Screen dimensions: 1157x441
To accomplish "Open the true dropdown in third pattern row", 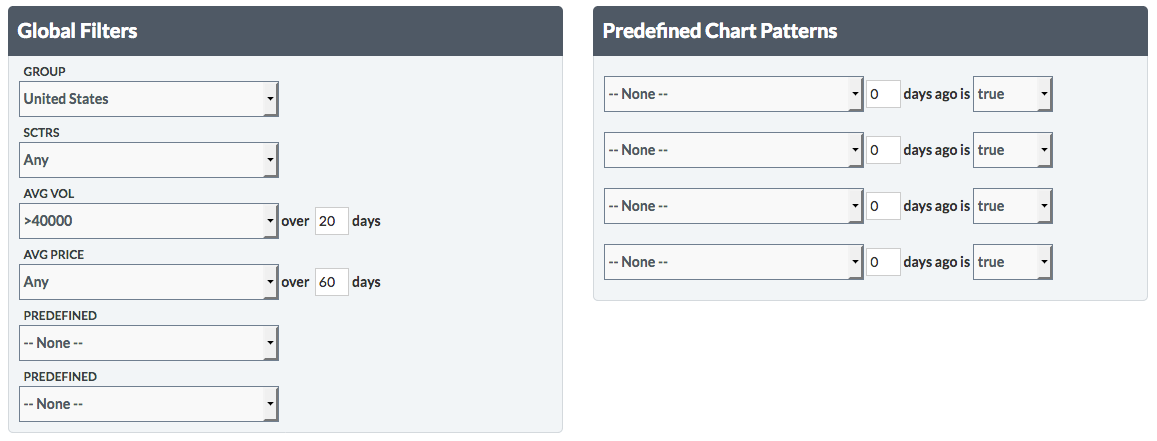I will [1012, 206].
